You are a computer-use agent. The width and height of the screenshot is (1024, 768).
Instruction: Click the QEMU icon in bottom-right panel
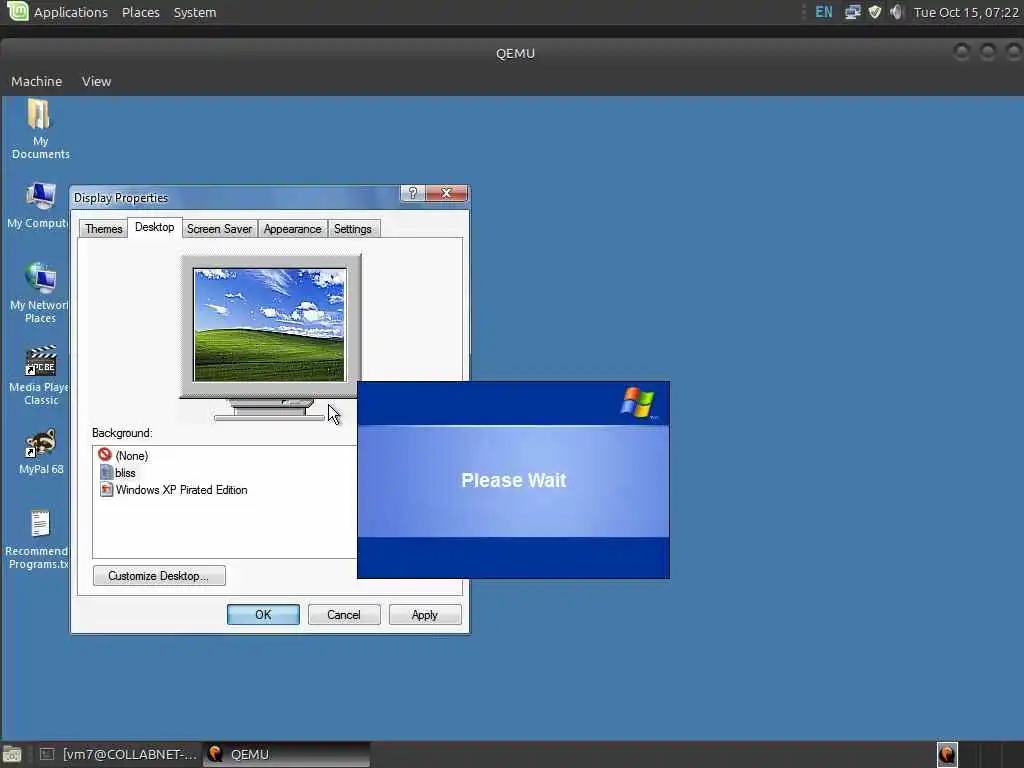947,754
